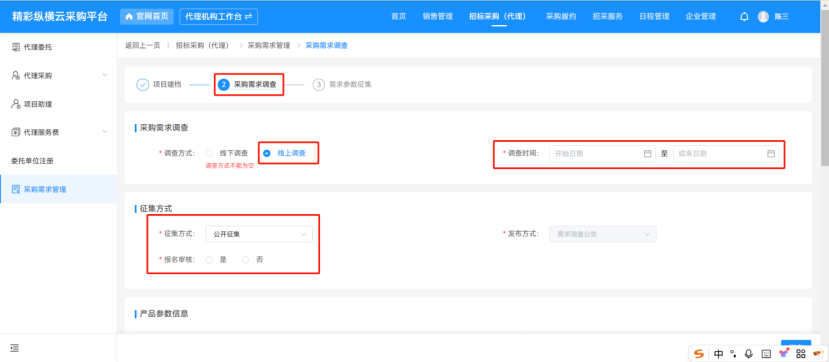
Task: Open the 征集方式 dropdown showing 公开征集
Action: [x=259, y=234]
